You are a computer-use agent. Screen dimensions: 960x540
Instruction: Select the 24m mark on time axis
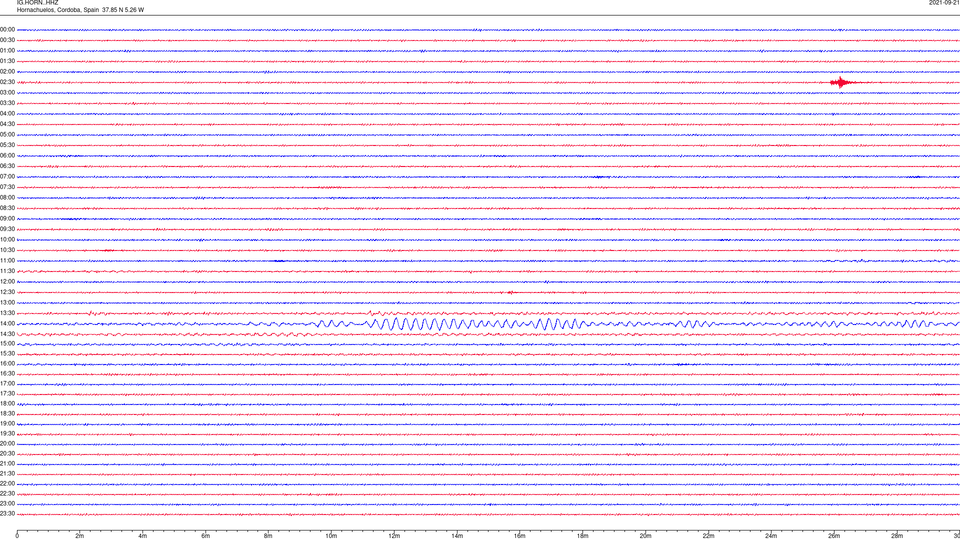coord(771,536)
